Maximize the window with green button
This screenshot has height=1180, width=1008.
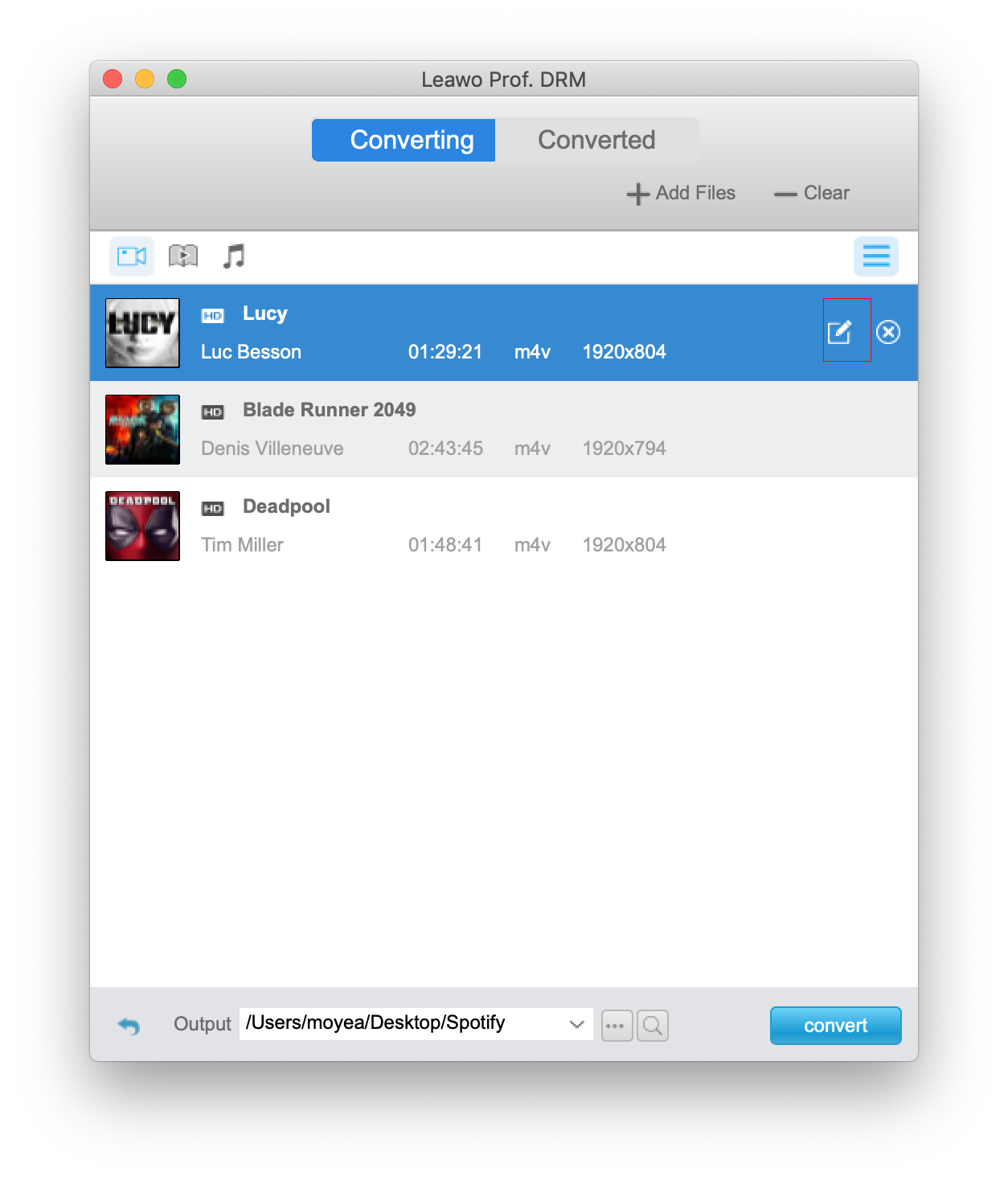click(x=177, y=79)
